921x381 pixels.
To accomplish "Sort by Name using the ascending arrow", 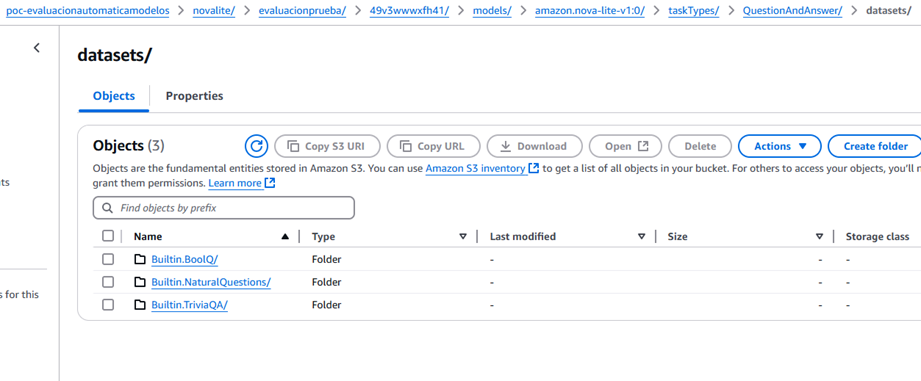I will pos(285,237).
